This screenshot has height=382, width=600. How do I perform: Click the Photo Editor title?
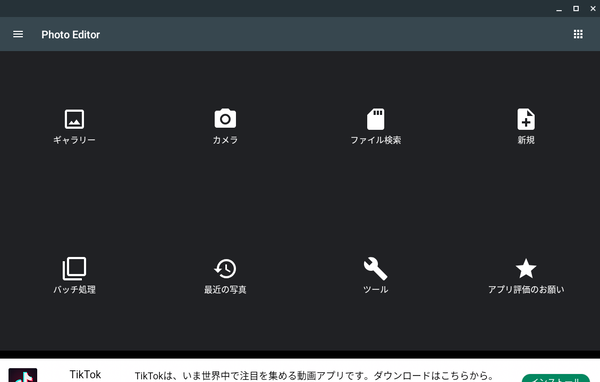(71, 35)
